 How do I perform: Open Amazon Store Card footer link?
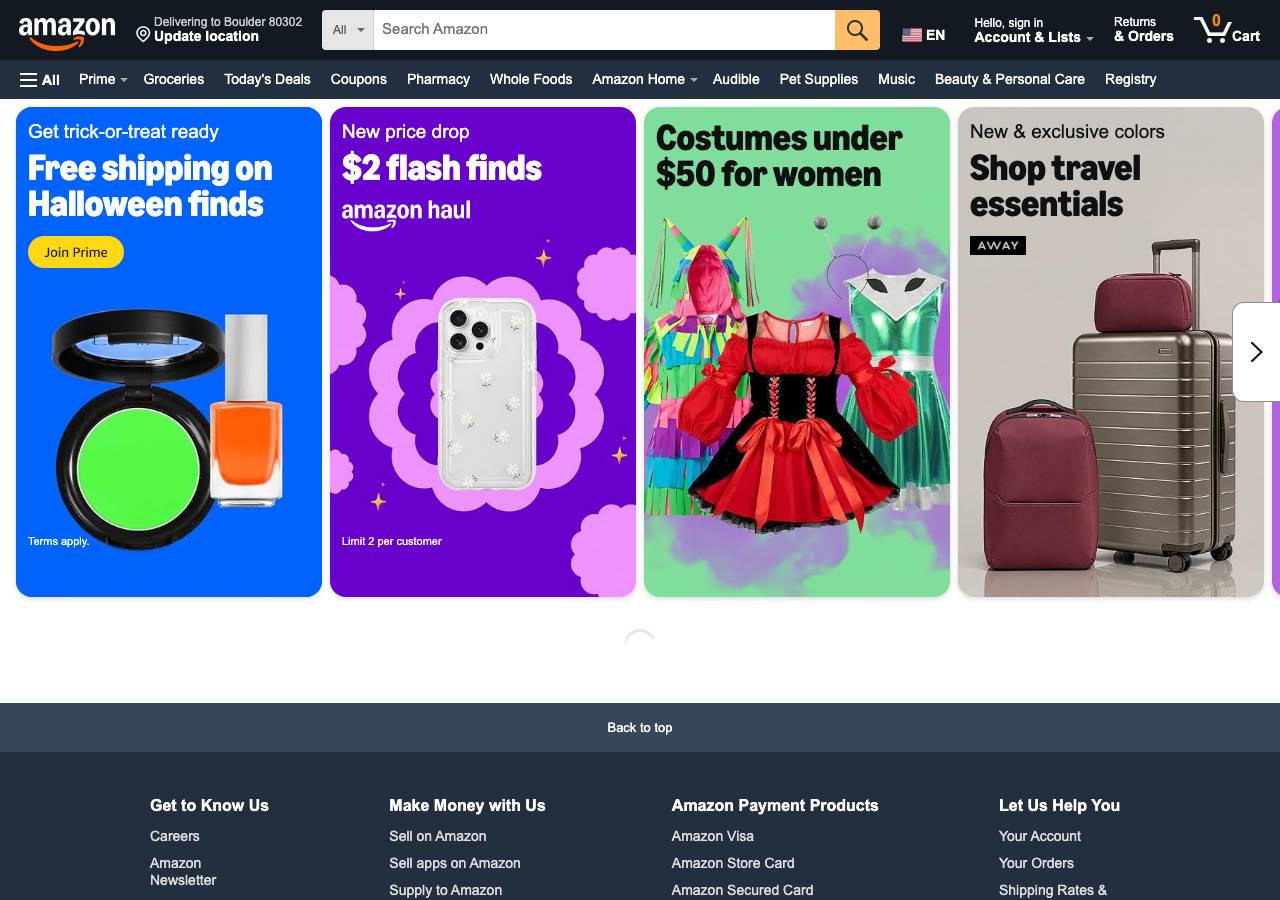click(733, 863)
